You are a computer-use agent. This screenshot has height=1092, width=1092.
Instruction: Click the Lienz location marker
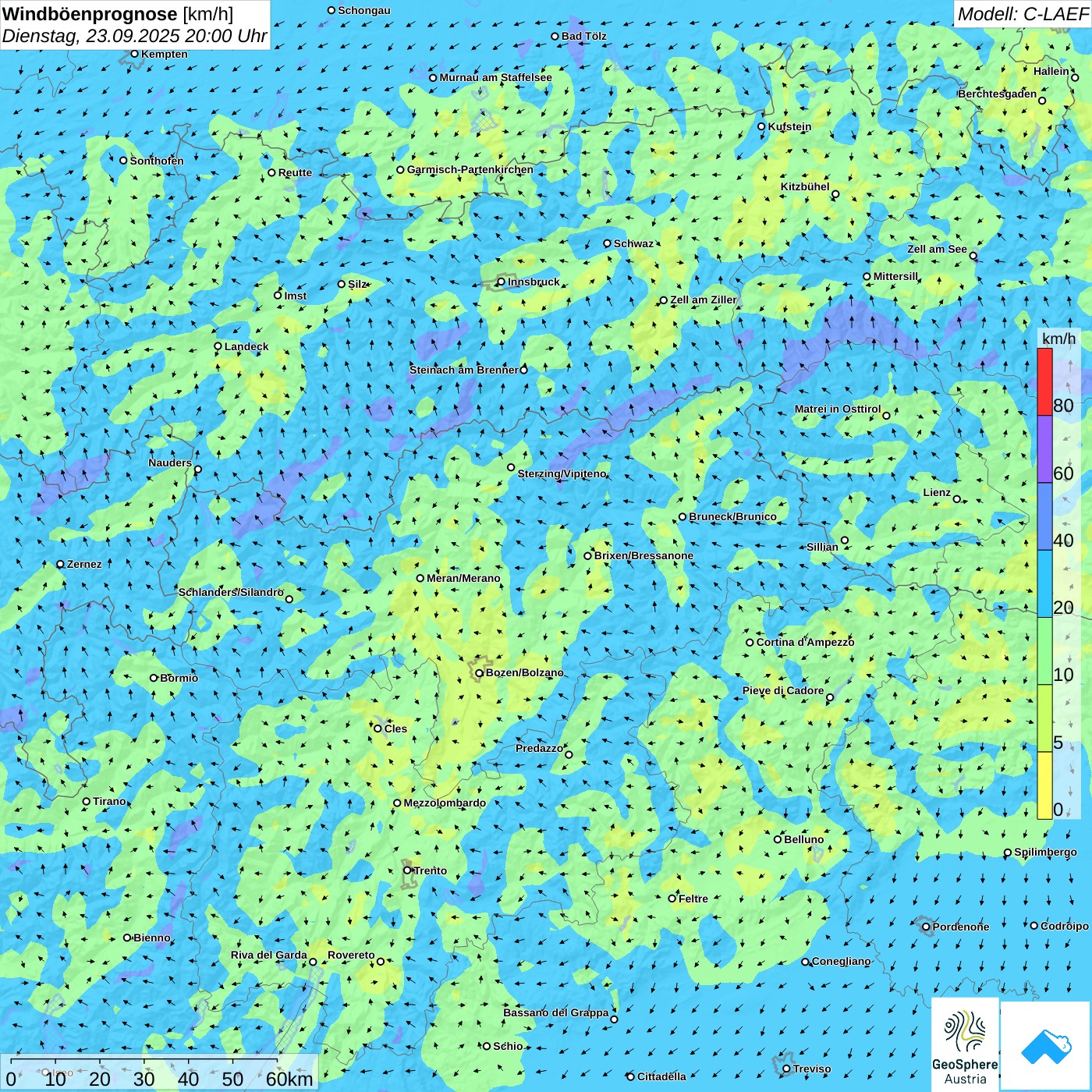pyautogui.click(x=957, y=499)
